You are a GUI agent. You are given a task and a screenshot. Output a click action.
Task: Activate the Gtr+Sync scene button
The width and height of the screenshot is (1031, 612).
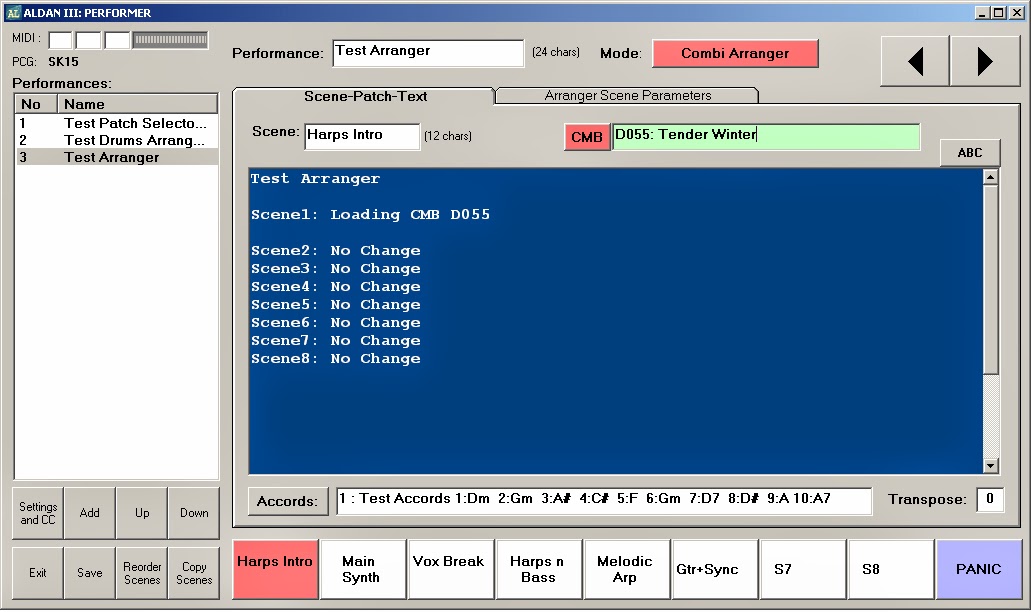pyautogui.click(x=715, y=569)
